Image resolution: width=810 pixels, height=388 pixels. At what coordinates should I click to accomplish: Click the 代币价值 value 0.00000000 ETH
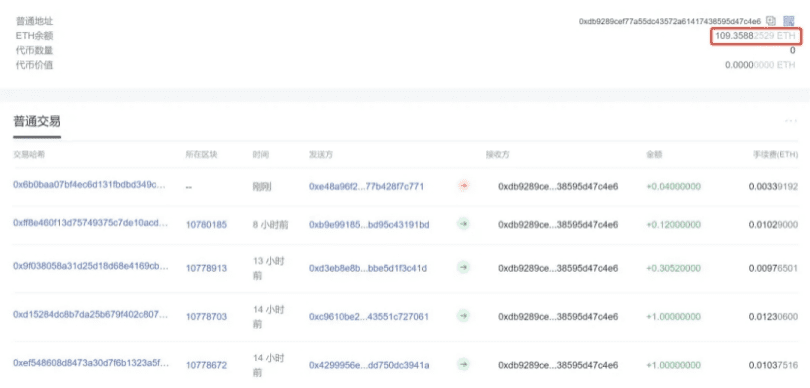(760, 65)
